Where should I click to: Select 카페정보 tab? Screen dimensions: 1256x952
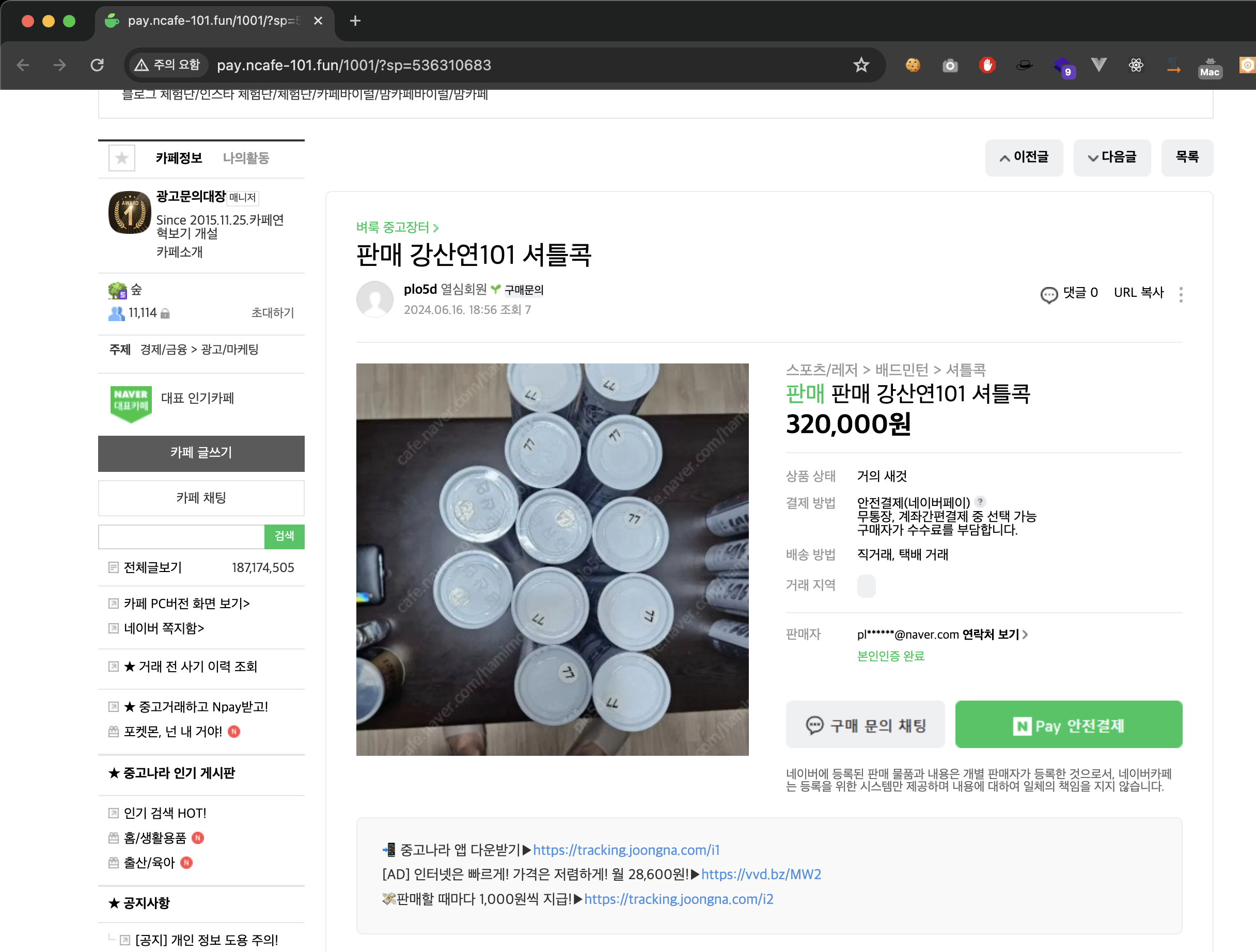point(179,158)
